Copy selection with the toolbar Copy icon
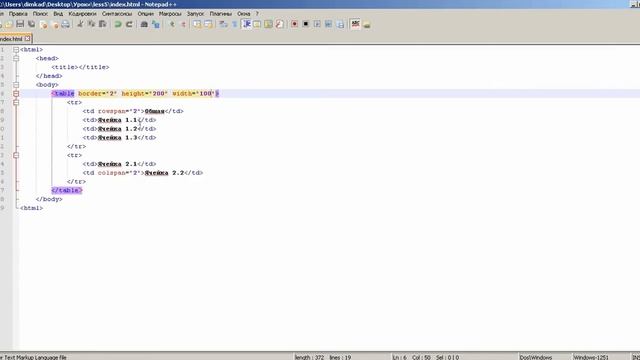Image resolution: width=640 pixels, height=360 pixels. pos(91,24)
